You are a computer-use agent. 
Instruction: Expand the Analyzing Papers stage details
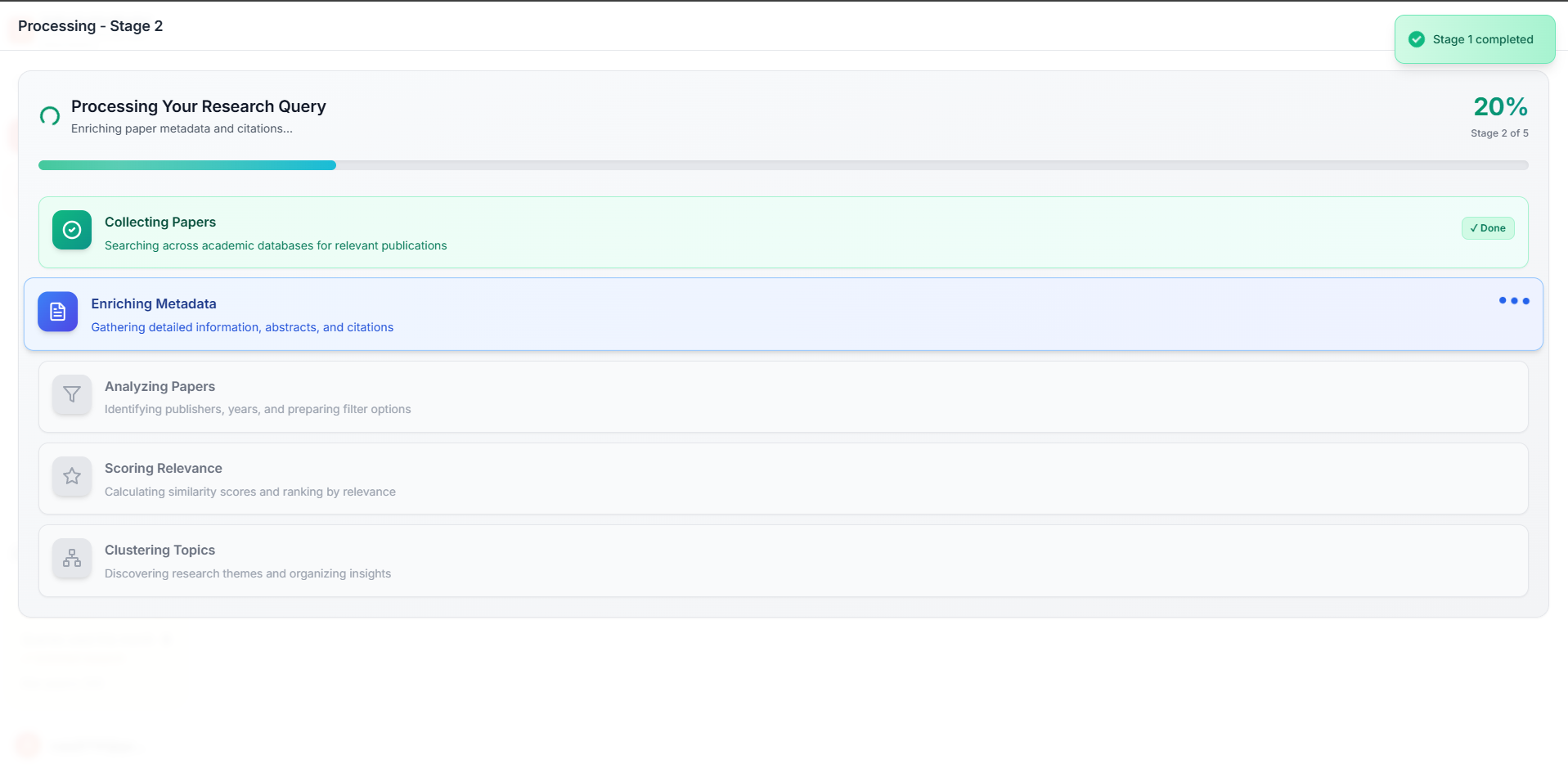(x=784, y=397)
